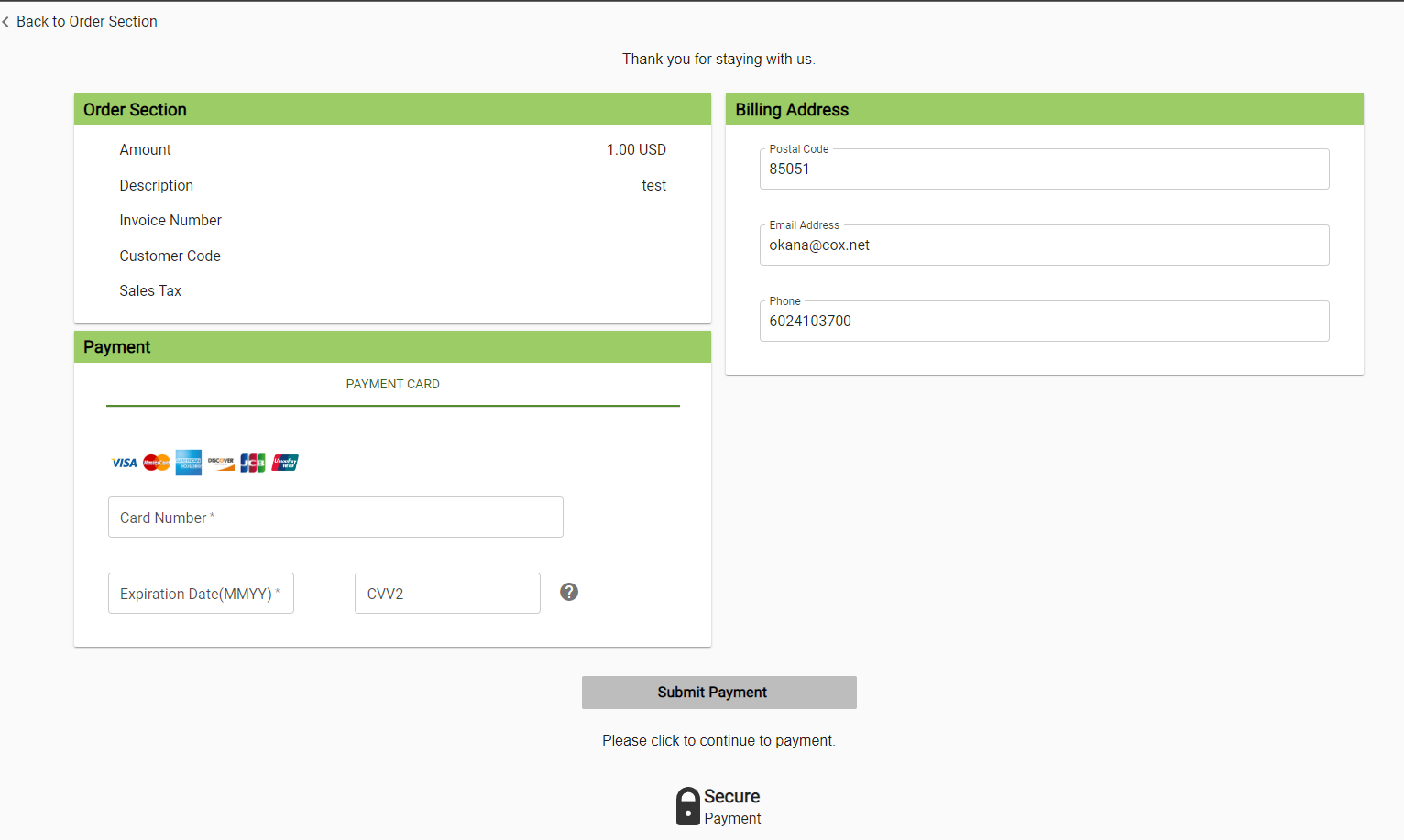Viewport: 1404px width, 840px height.
Task: Select the PAYMENT CARD tab
Action: click(x=392, y=385)
